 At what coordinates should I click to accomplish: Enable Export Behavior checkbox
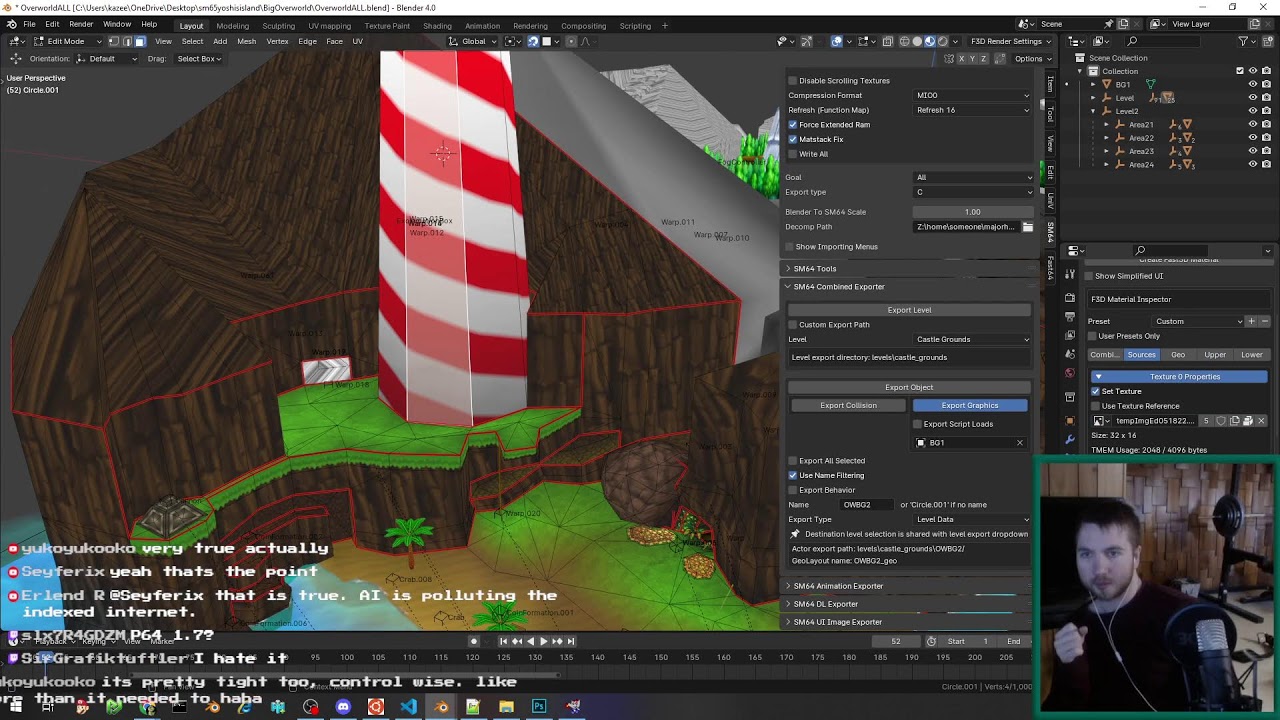tap(793, 490)
